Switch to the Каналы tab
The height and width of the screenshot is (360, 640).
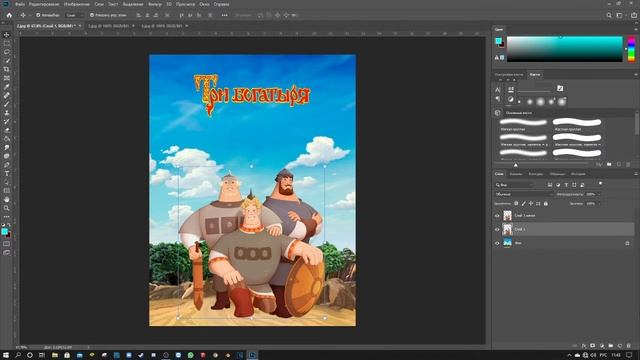(516, 174)
